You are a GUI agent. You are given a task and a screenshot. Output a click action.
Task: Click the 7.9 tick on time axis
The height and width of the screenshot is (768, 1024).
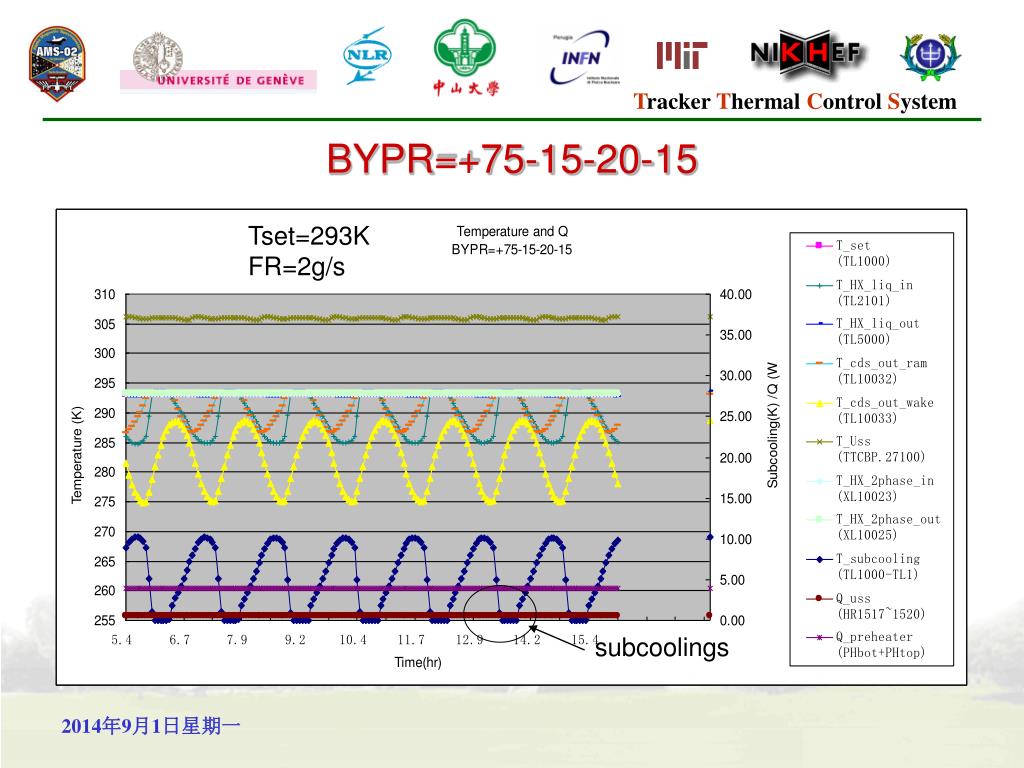point(237,640)
